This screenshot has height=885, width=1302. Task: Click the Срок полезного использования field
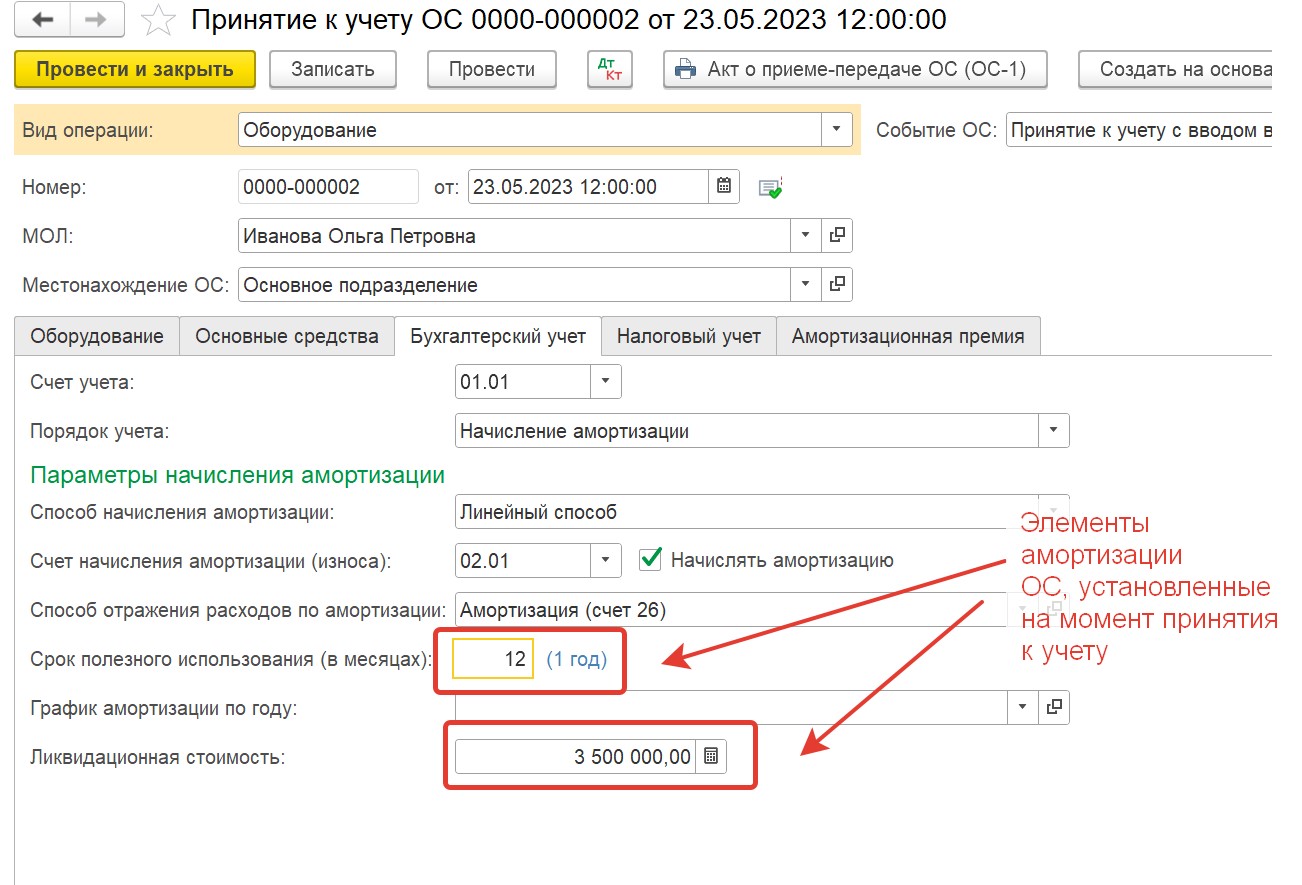(x=493, y=660)
